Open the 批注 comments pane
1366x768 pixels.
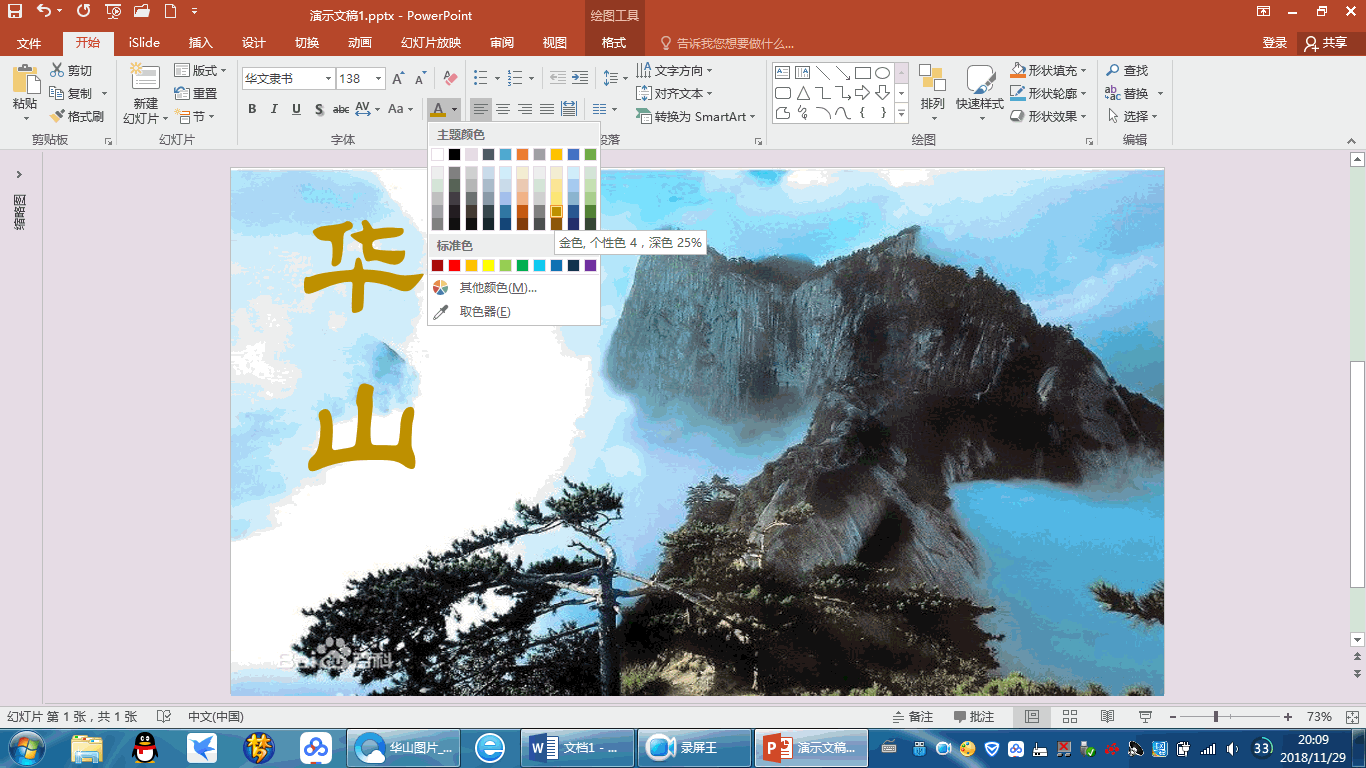974,717
